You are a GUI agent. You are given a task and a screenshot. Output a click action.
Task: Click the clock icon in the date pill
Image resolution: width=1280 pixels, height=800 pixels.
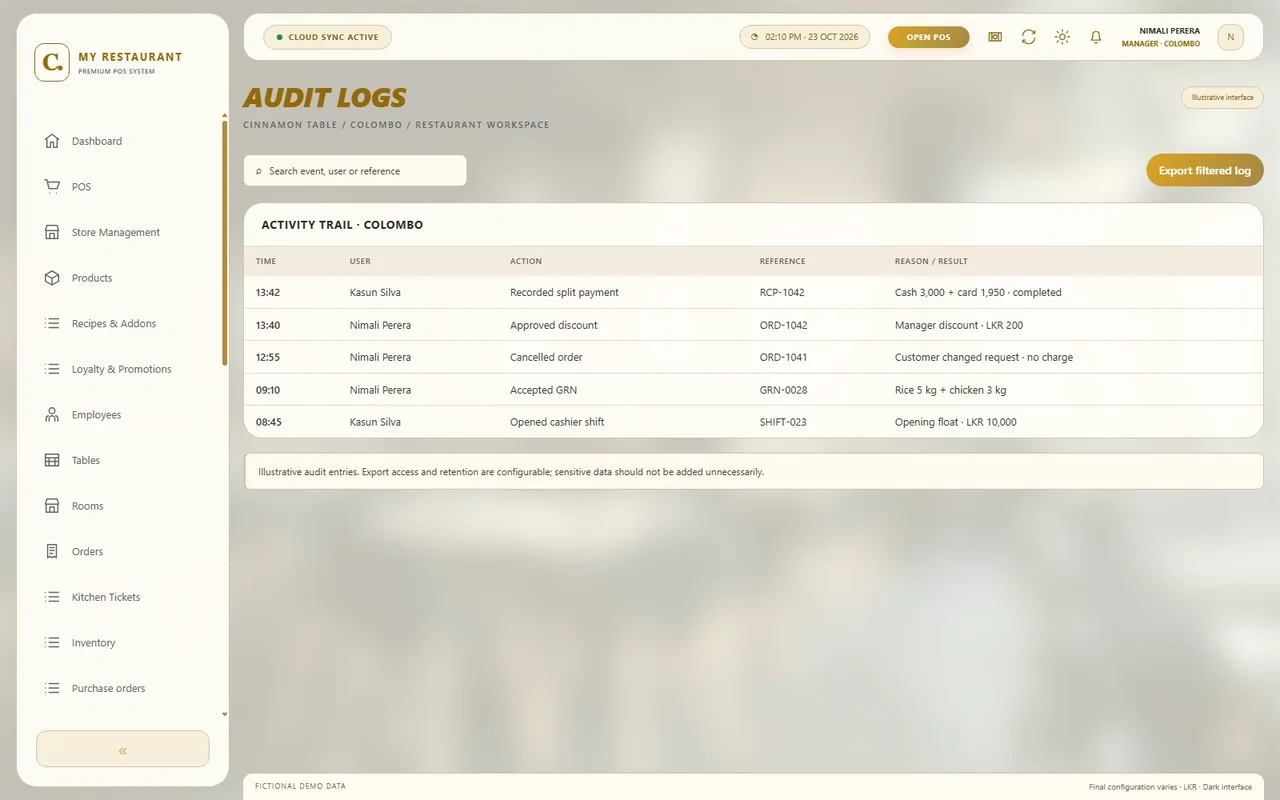point(755,37)
